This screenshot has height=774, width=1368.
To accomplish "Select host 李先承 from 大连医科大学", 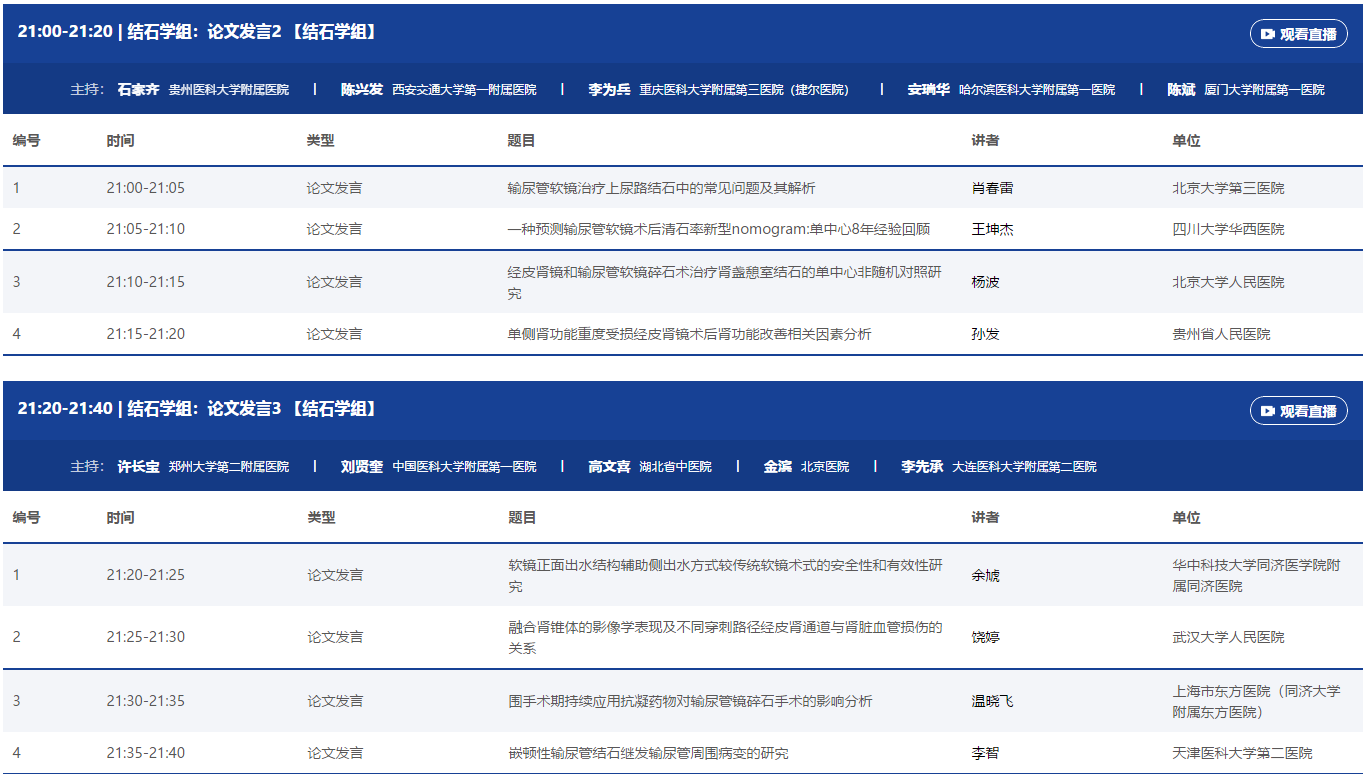I will (921, 467).
